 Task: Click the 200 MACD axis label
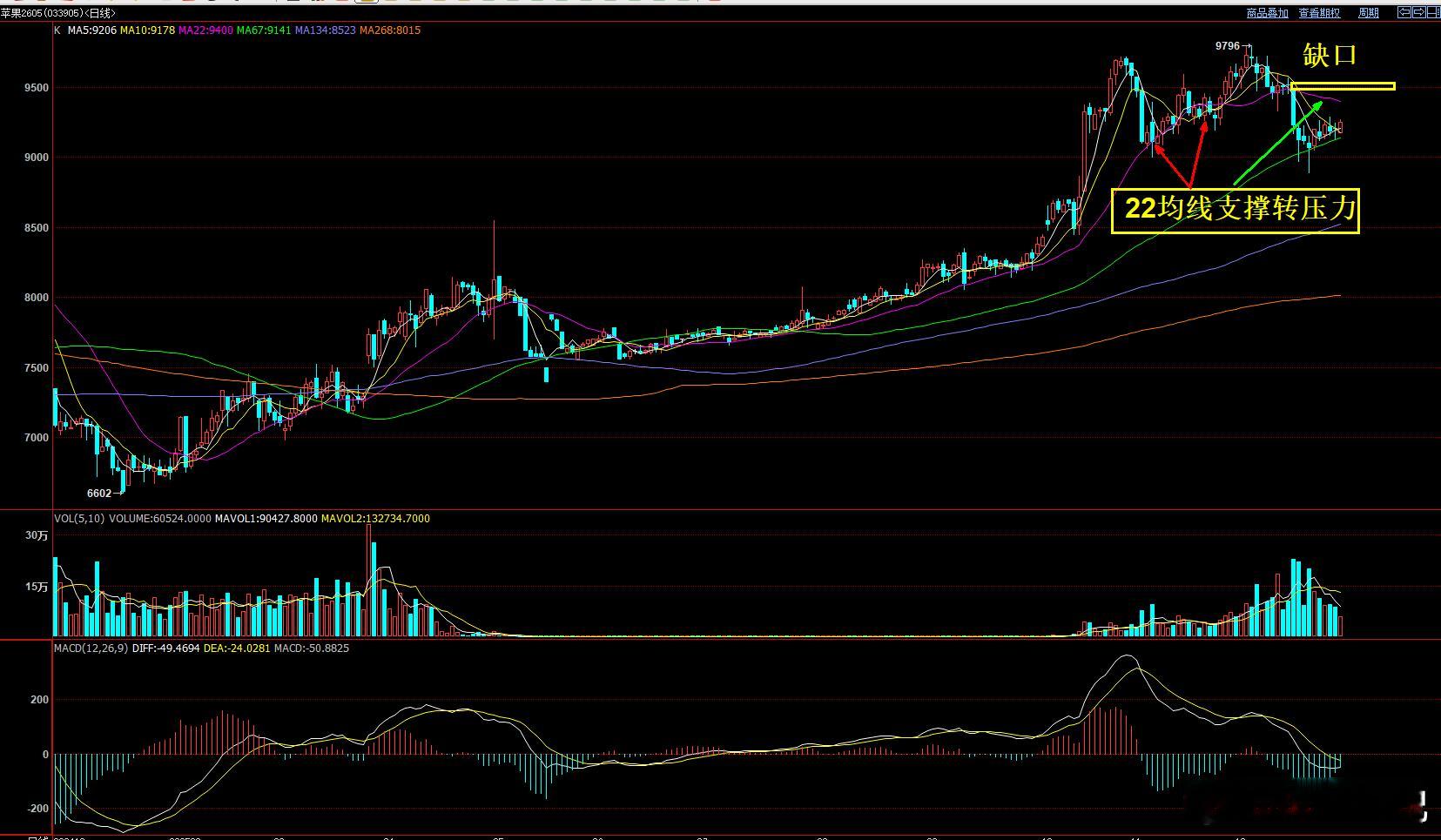pyautogui.click(x=40, y=700)
